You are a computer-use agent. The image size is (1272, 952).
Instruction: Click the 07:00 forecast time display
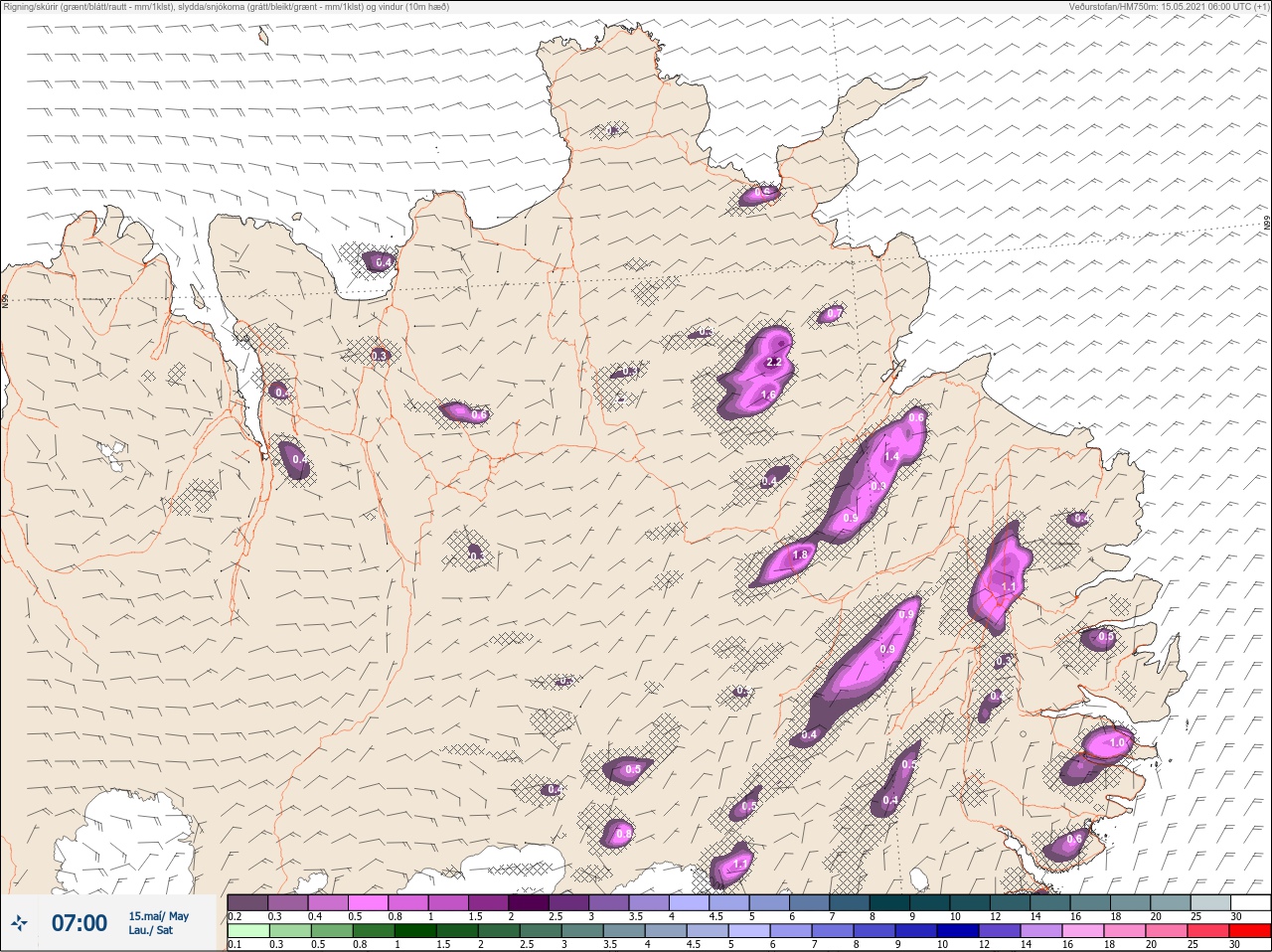pos(79,923)
